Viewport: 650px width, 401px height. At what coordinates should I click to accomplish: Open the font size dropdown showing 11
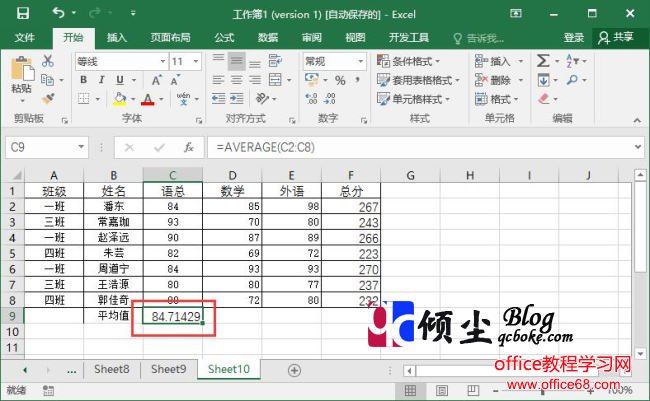coord(196,61)
